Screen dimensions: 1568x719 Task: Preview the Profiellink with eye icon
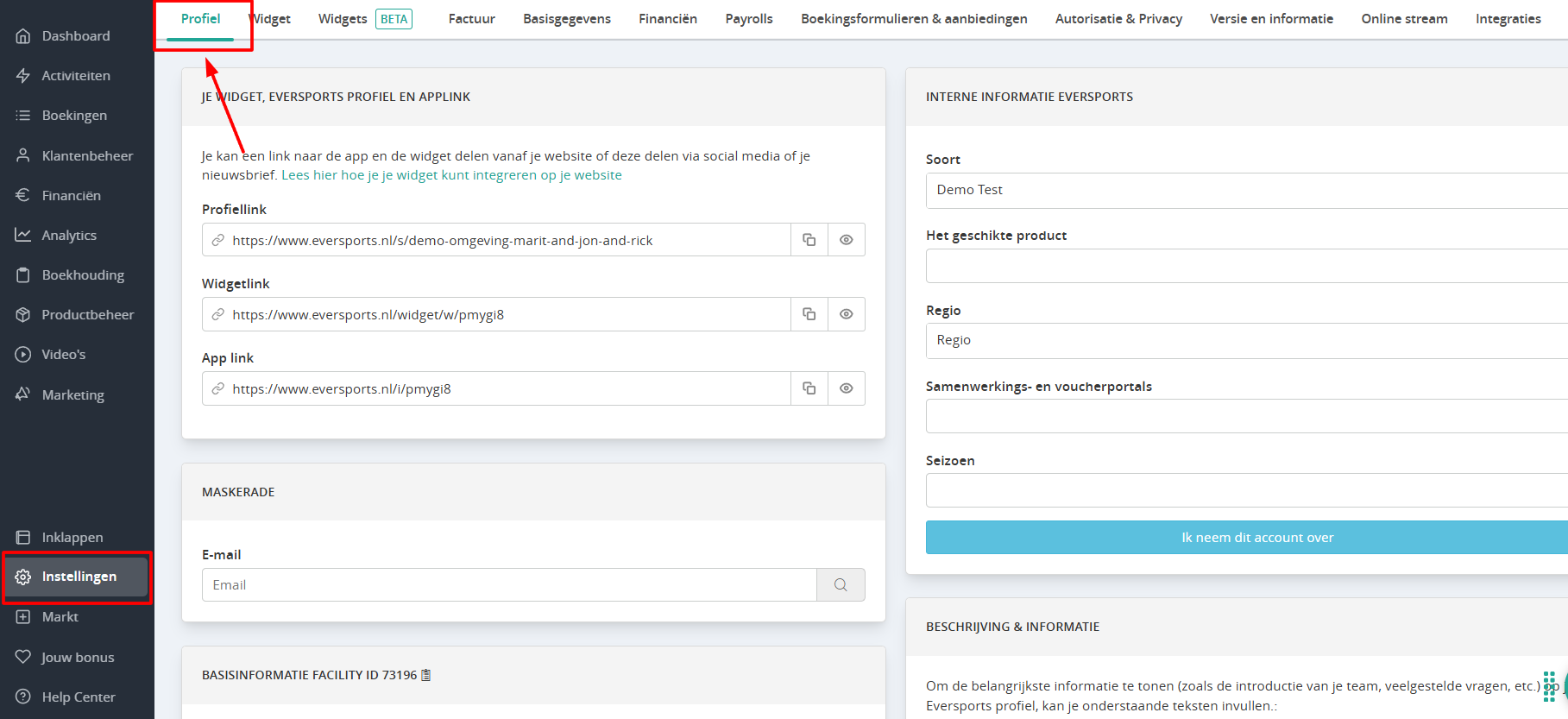pos(847,240)
